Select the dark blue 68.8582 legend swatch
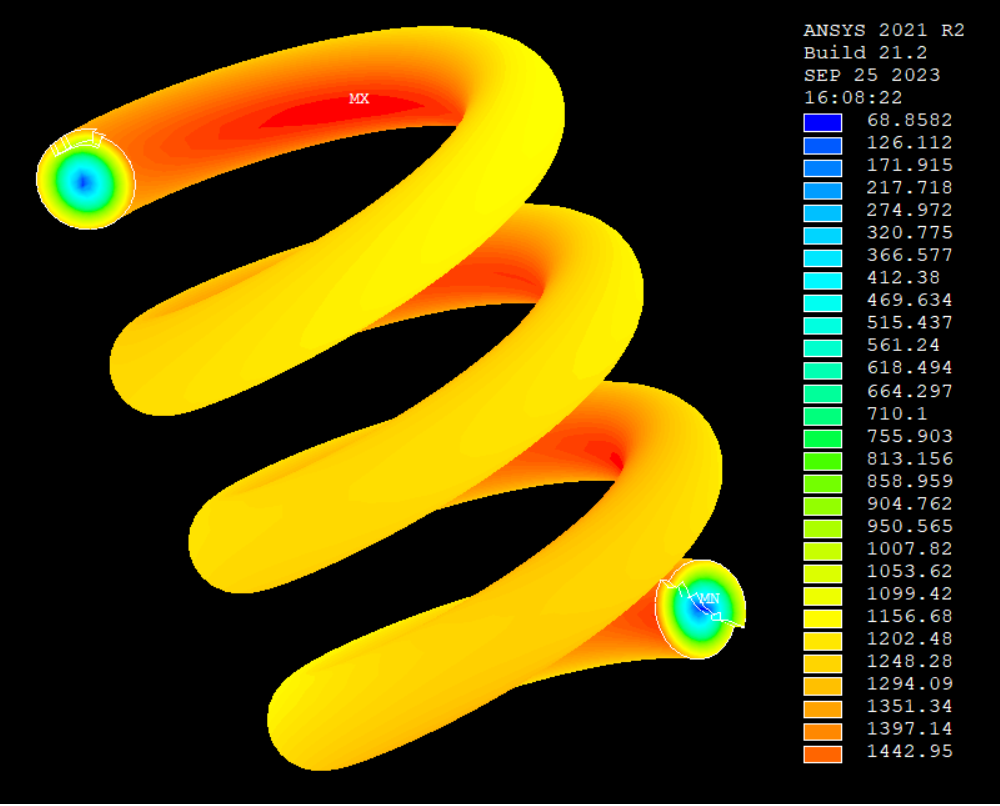Screen dimensions: 1000x806 [x=823, y=122]
